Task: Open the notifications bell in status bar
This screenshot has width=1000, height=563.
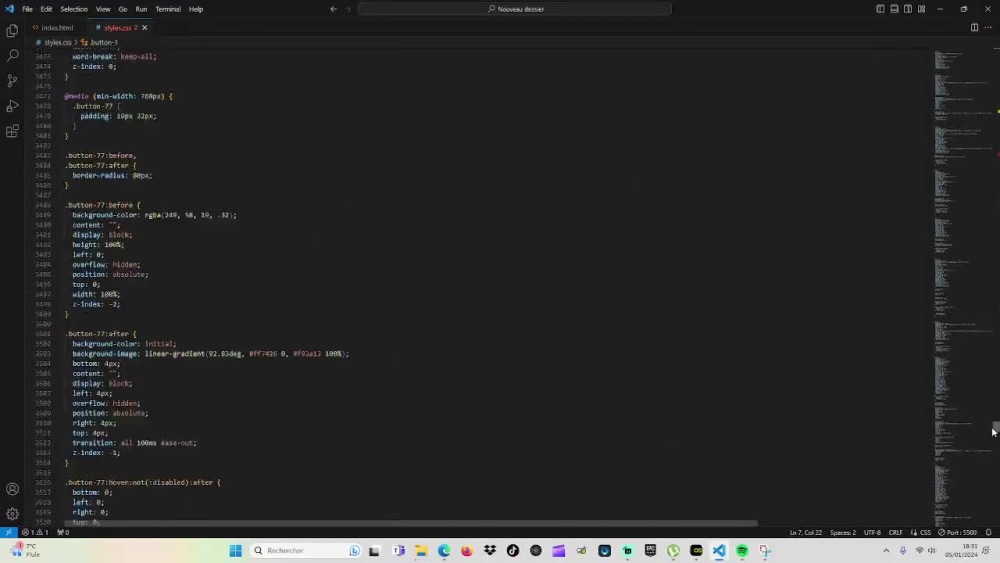Action: click(989, 532)
